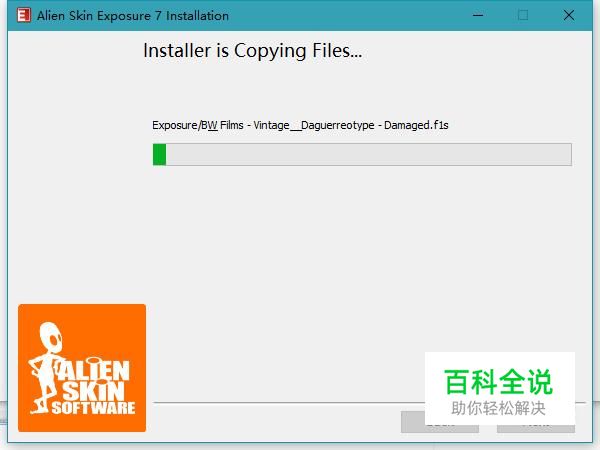Click the Alien Skin Software orange logo
Viewport: 600px width, 450px height.
82,368
